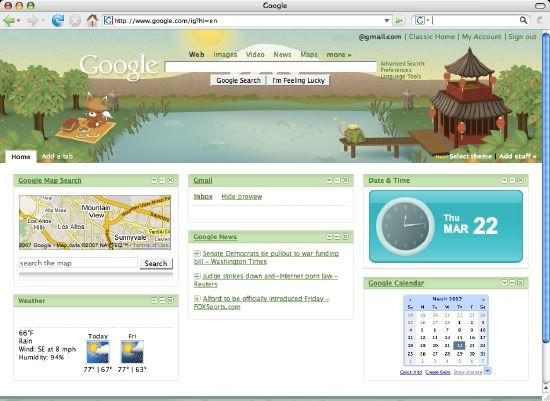
Task: Open the Select theme link
Action: [470, 156]
